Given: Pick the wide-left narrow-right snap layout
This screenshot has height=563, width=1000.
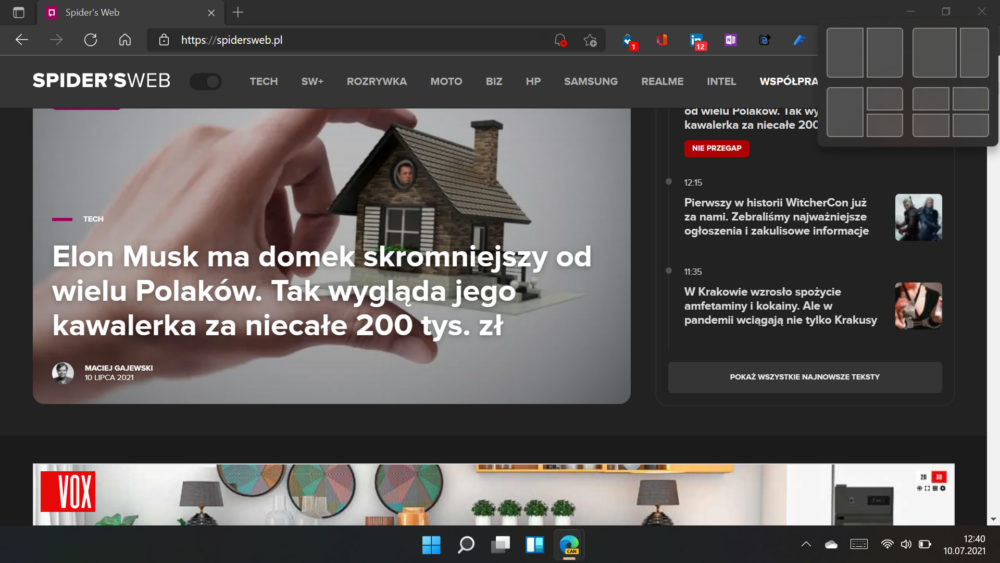Looking at the screenshot, I should (x=951, y=52).
